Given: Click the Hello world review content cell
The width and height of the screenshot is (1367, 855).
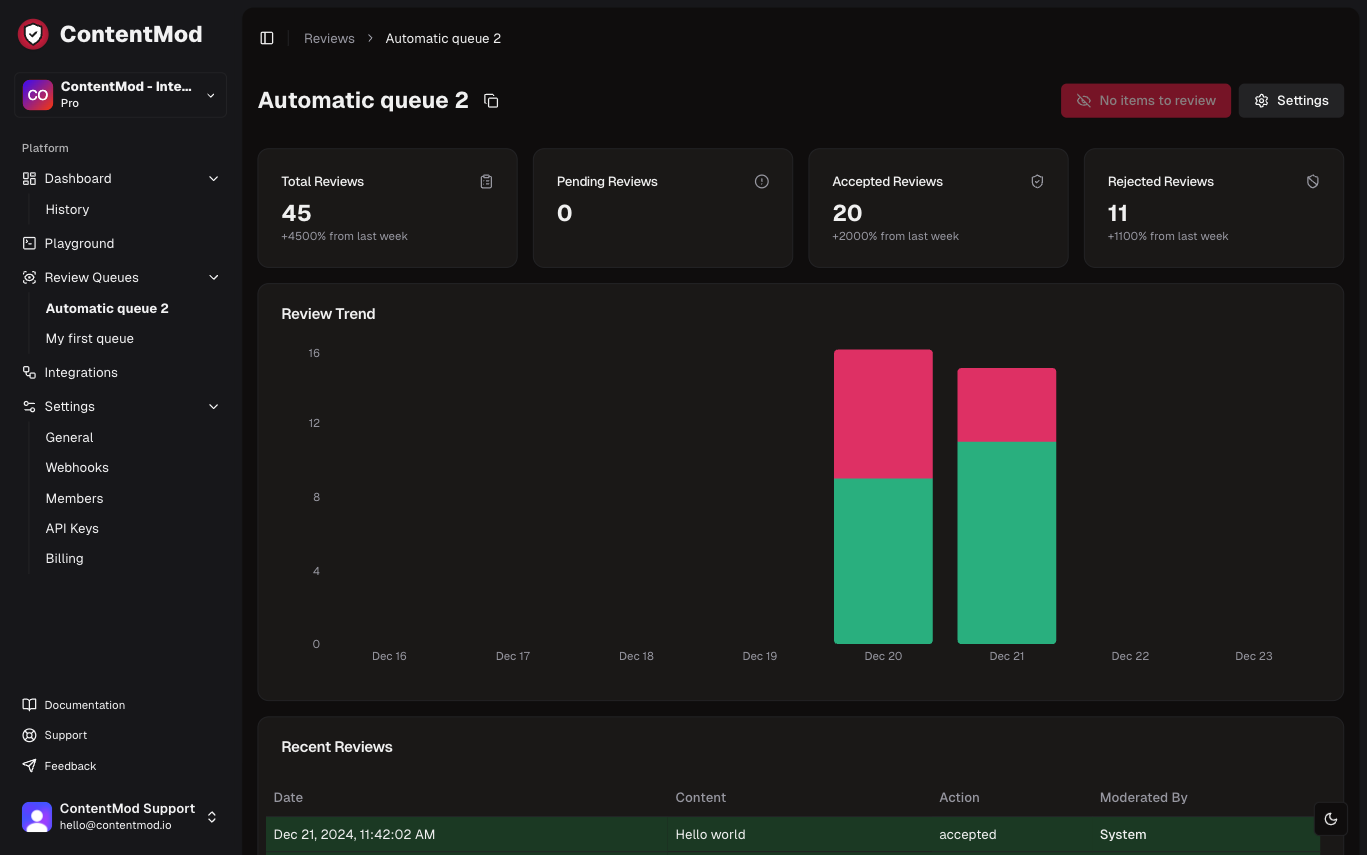Looking at the screenshot, I should (x=710, y=834).
